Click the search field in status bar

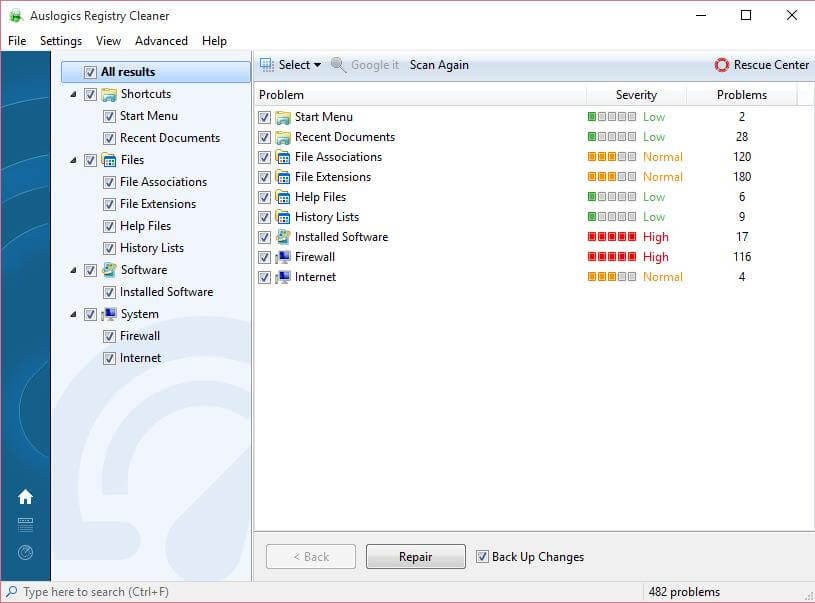(x=322, y=592)
